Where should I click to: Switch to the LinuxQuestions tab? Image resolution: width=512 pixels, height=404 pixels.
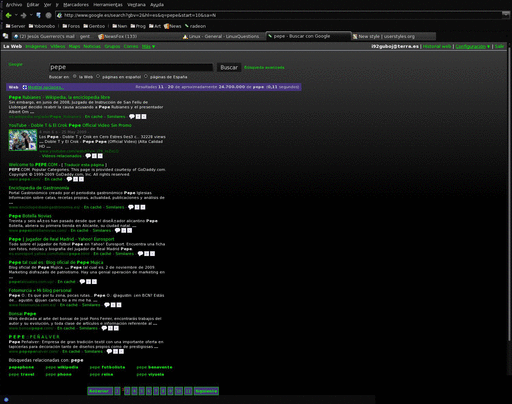(223, 36)
